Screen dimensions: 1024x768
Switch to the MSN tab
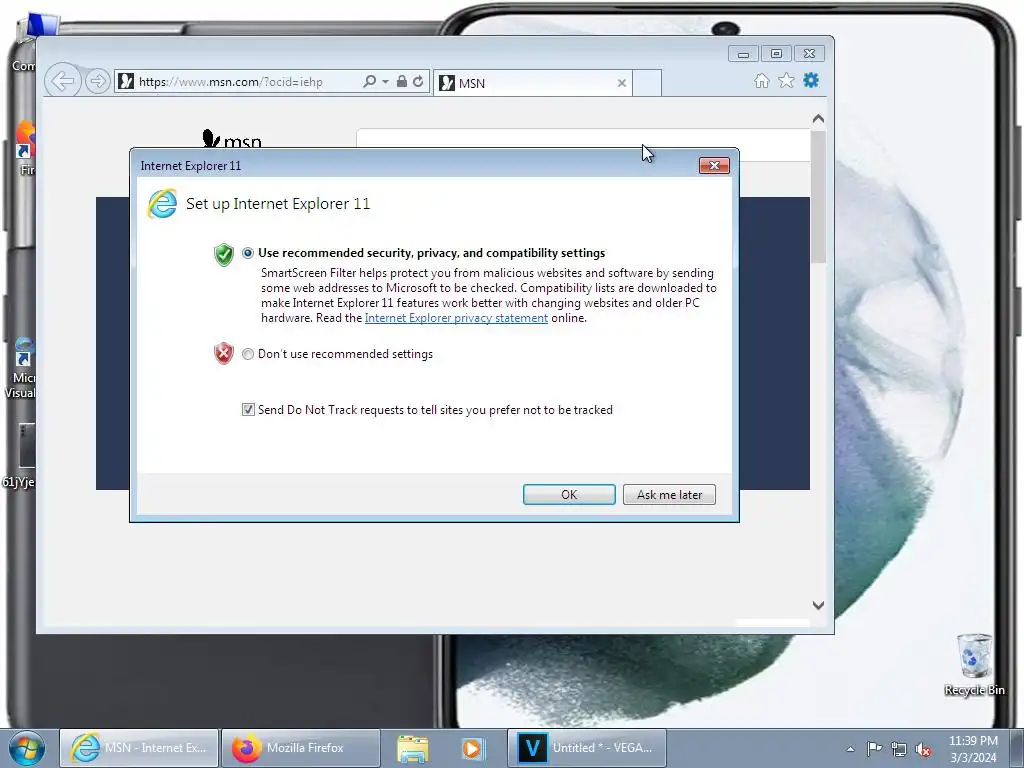click(532, 83)
